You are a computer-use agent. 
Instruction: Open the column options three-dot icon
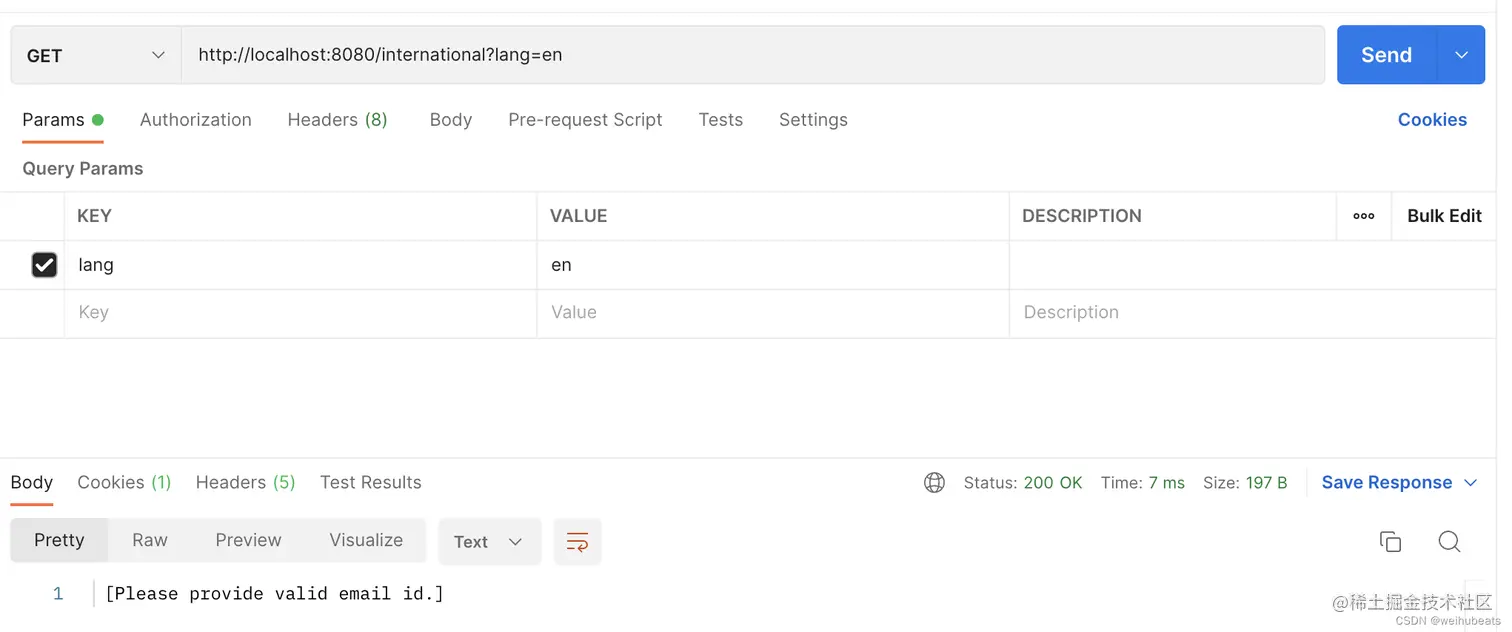coord(1364,216)
